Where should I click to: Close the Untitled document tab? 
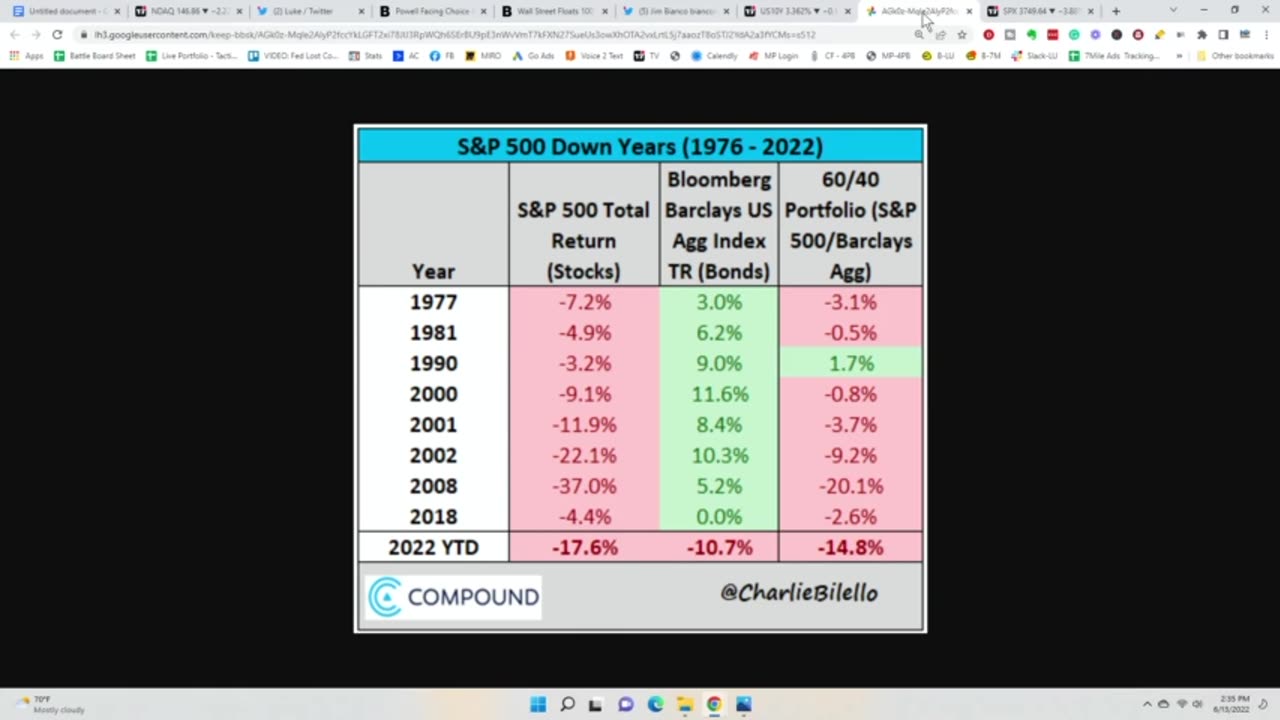[117, 11]
